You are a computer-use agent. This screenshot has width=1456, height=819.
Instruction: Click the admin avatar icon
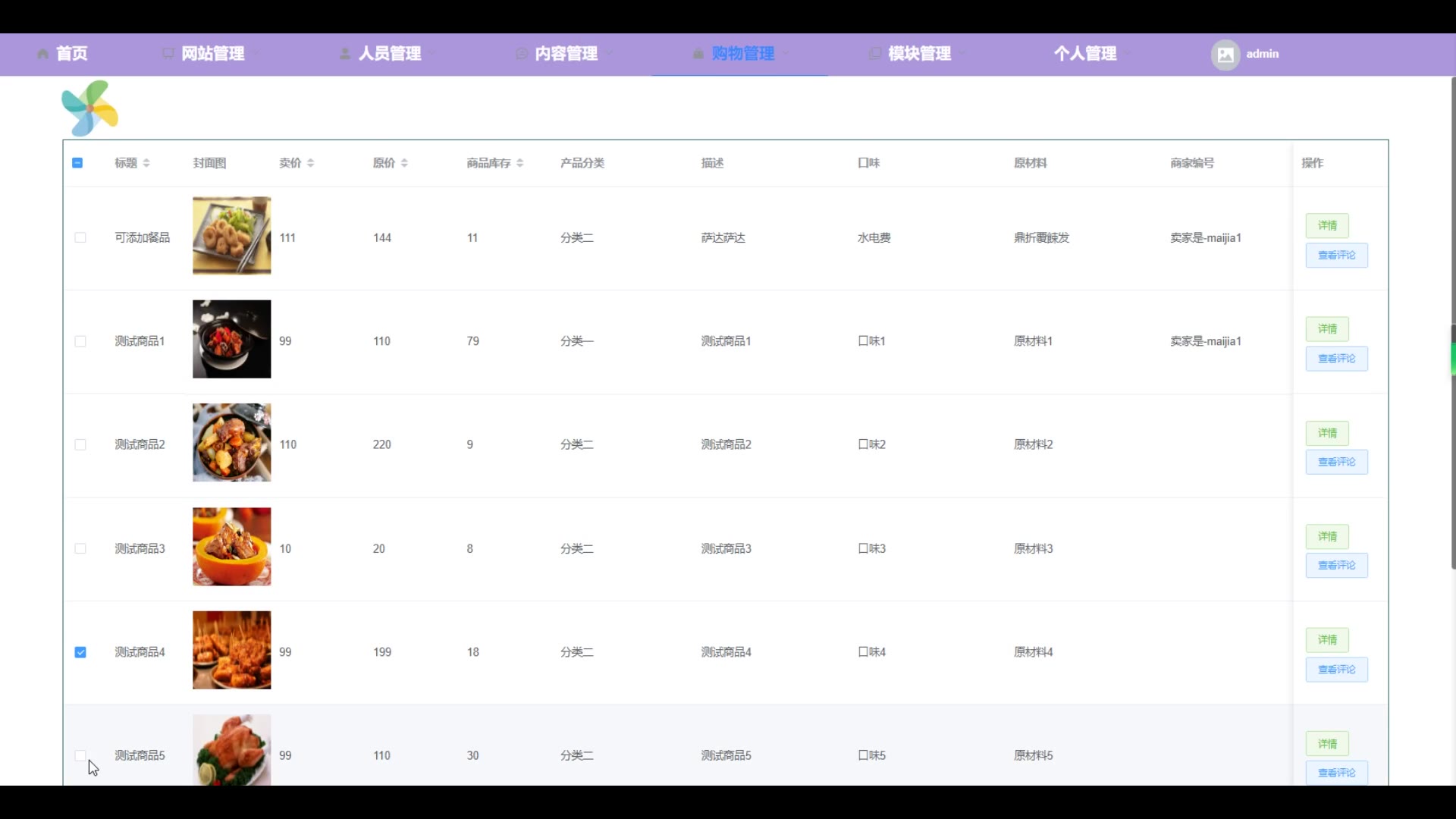[1225, 55]
